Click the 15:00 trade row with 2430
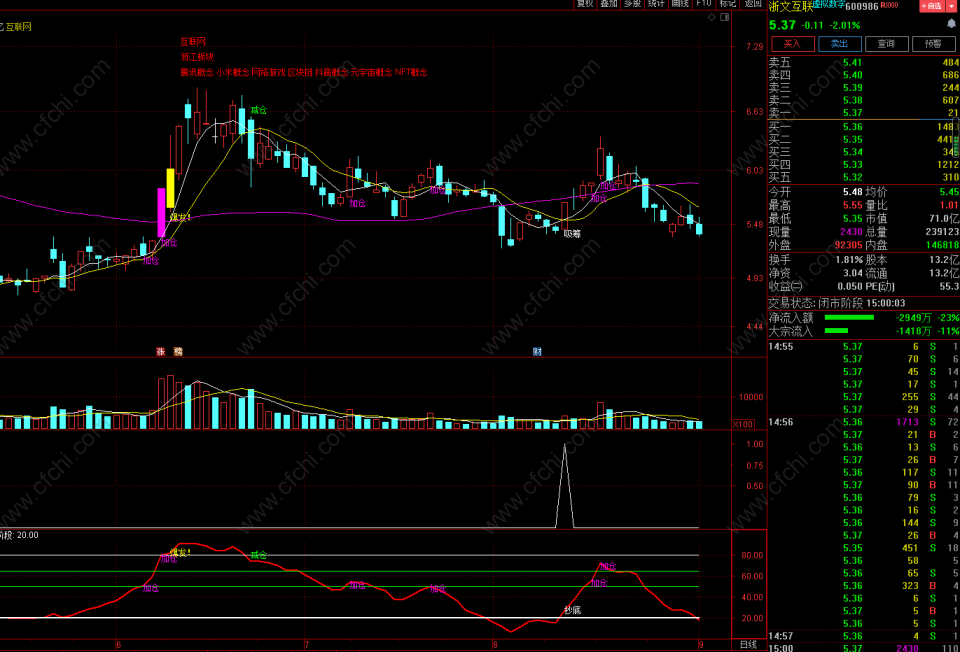The height and width of the screenshot is (652, 960). coord(864,648)
